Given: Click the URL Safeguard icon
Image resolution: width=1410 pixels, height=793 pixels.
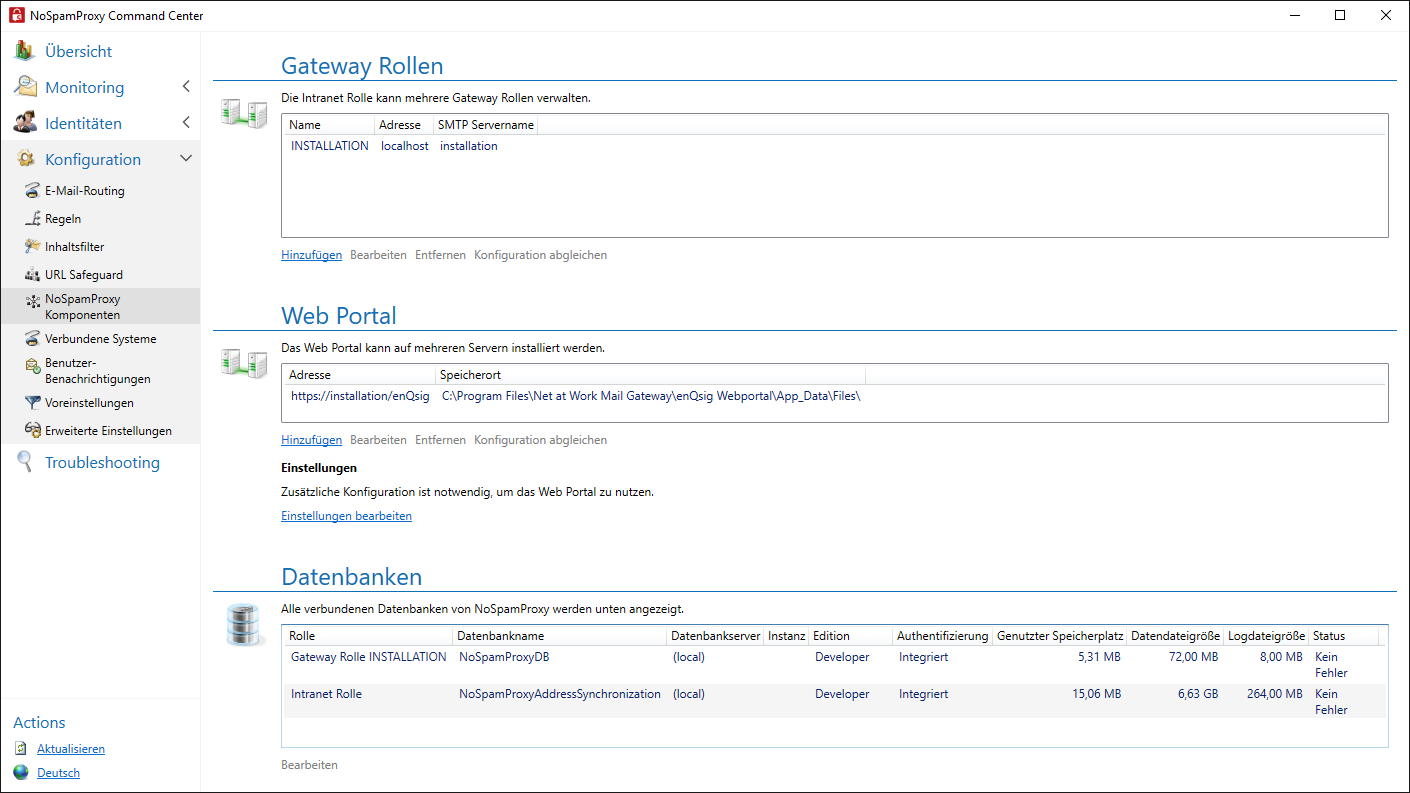Looking at the screenshot, I should click(x=33, y=275).
